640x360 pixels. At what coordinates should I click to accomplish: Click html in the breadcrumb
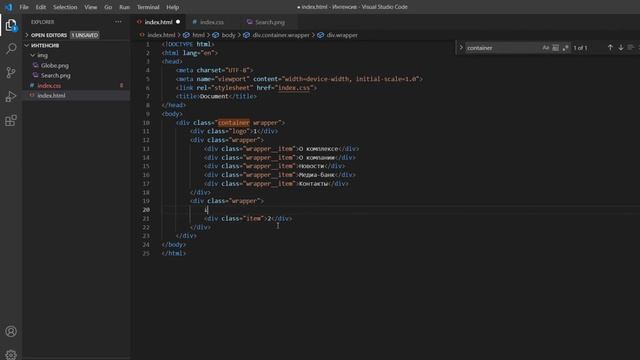point(198,35)
